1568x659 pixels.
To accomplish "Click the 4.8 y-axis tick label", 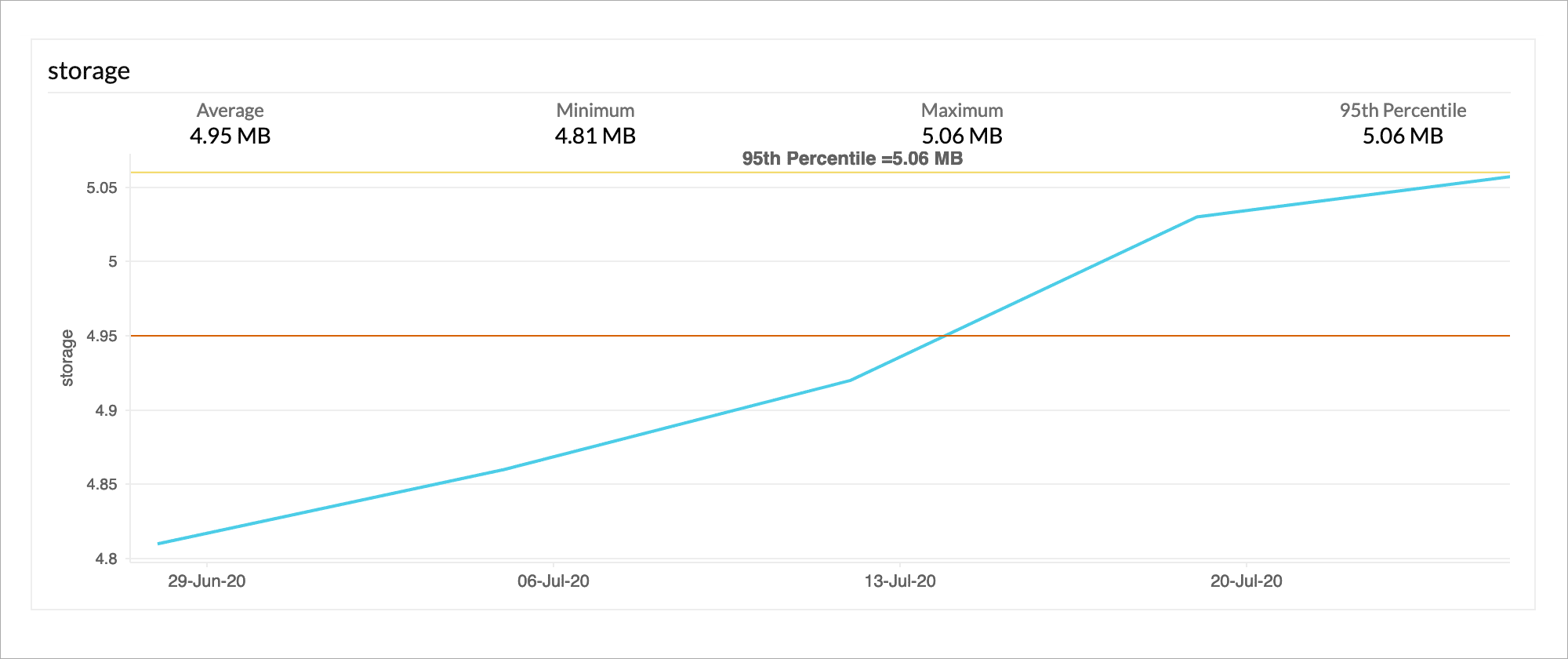I will (x=106, y=559).
